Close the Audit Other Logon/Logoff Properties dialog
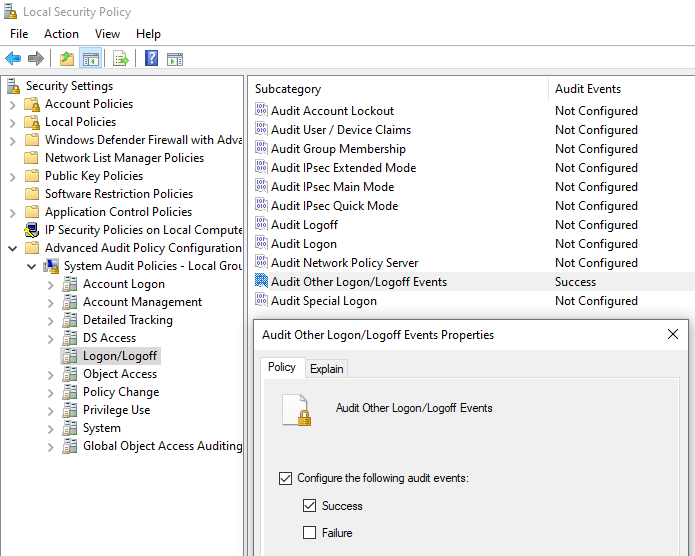This screenshot has width=695, height=556. click(x=673, y=335)
